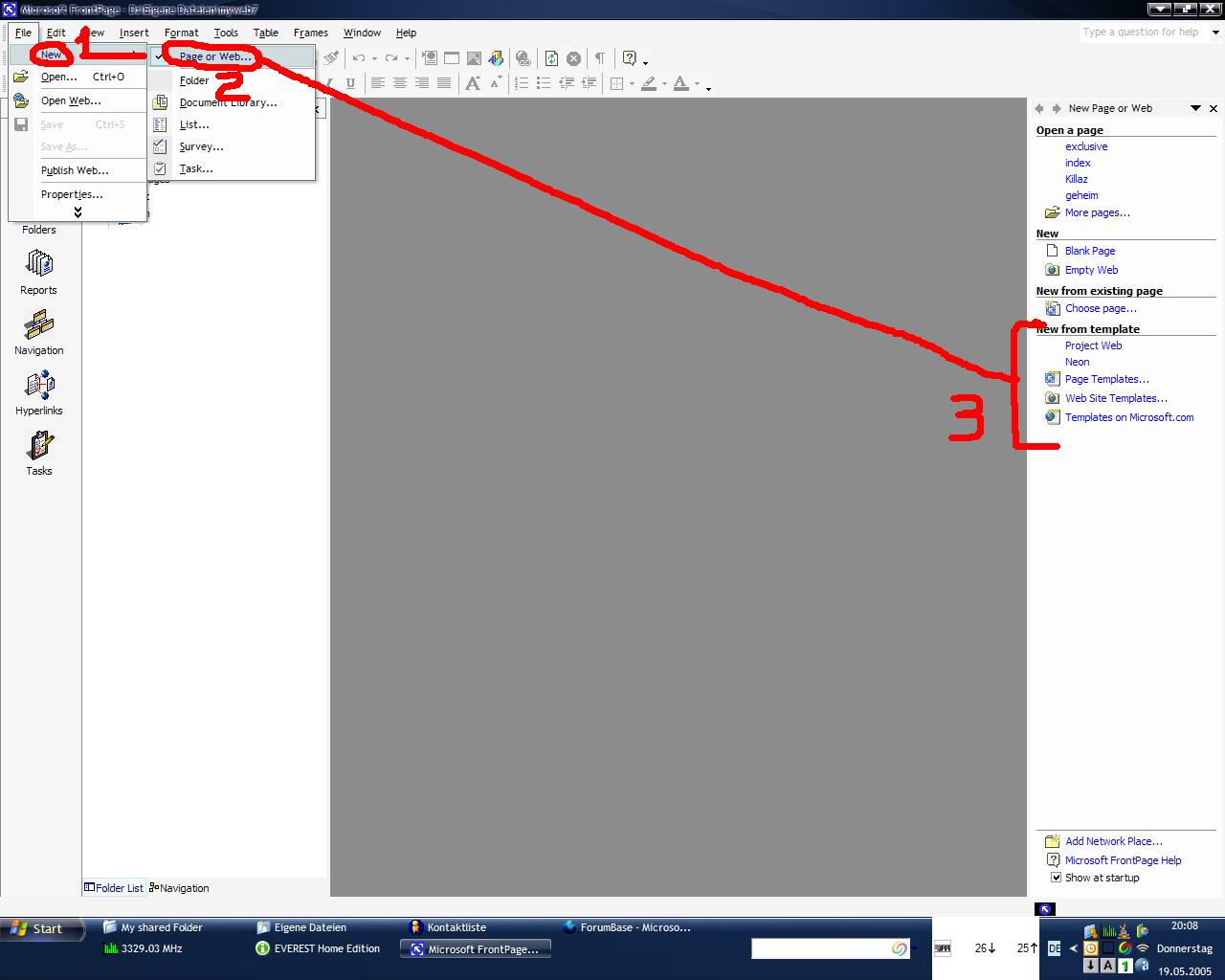Switch to the Folder List tab
Viewport: 1225px width, 980px height.
coord(114,888)
